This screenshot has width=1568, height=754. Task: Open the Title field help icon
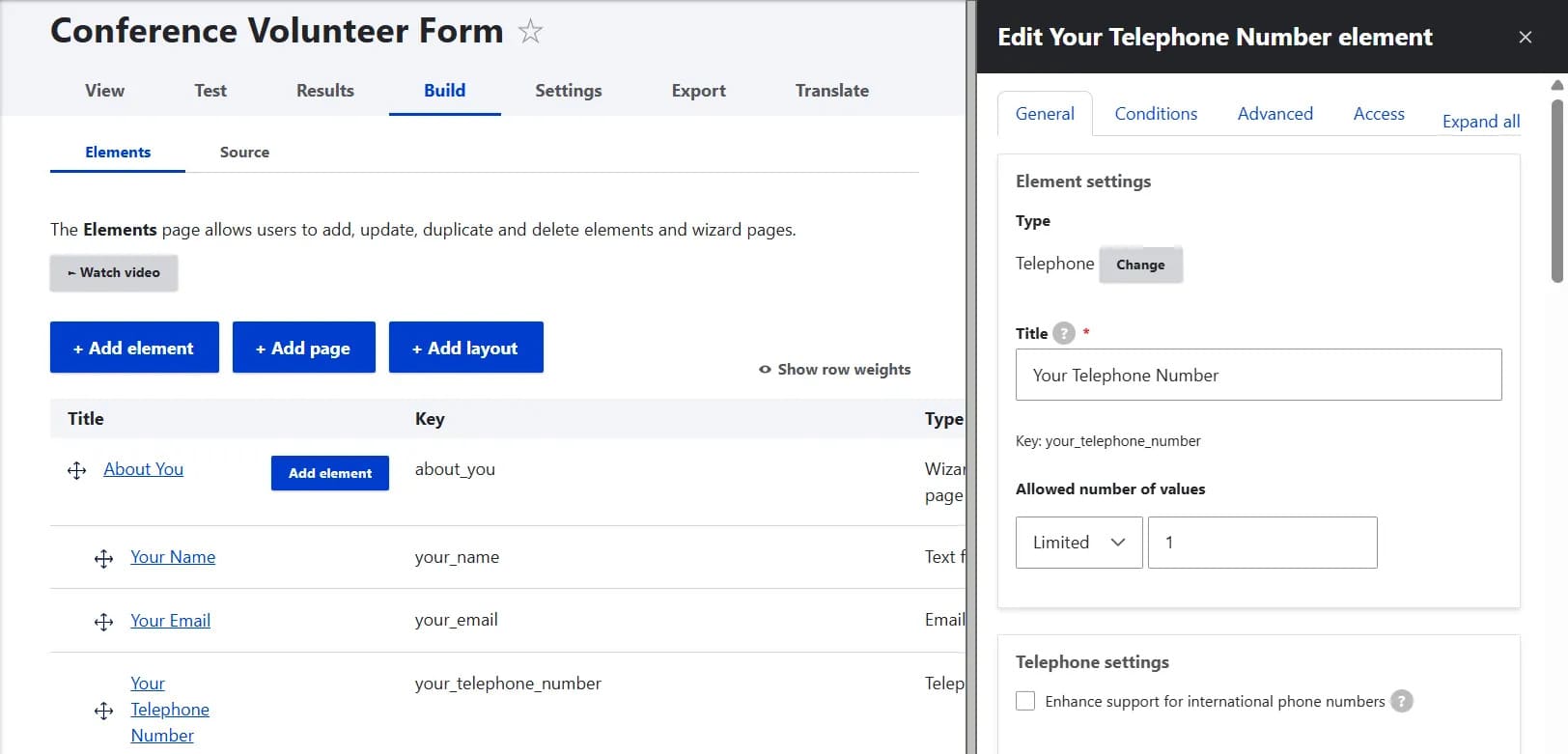coord(1063,333)
